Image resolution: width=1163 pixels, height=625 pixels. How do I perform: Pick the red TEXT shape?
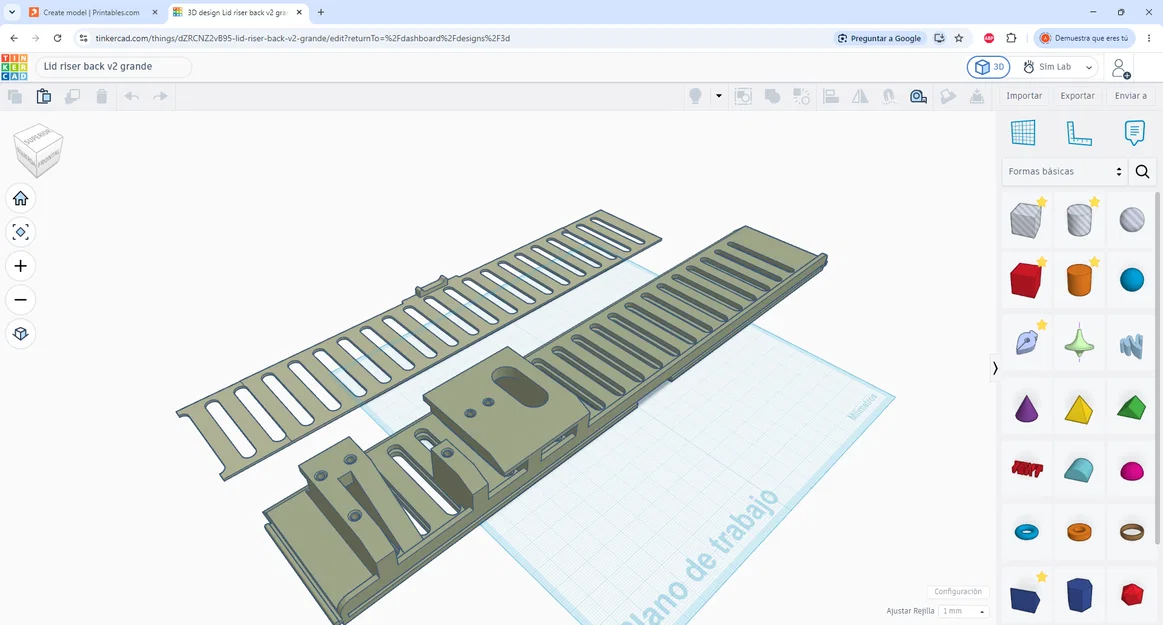[x=1027, y=469]
